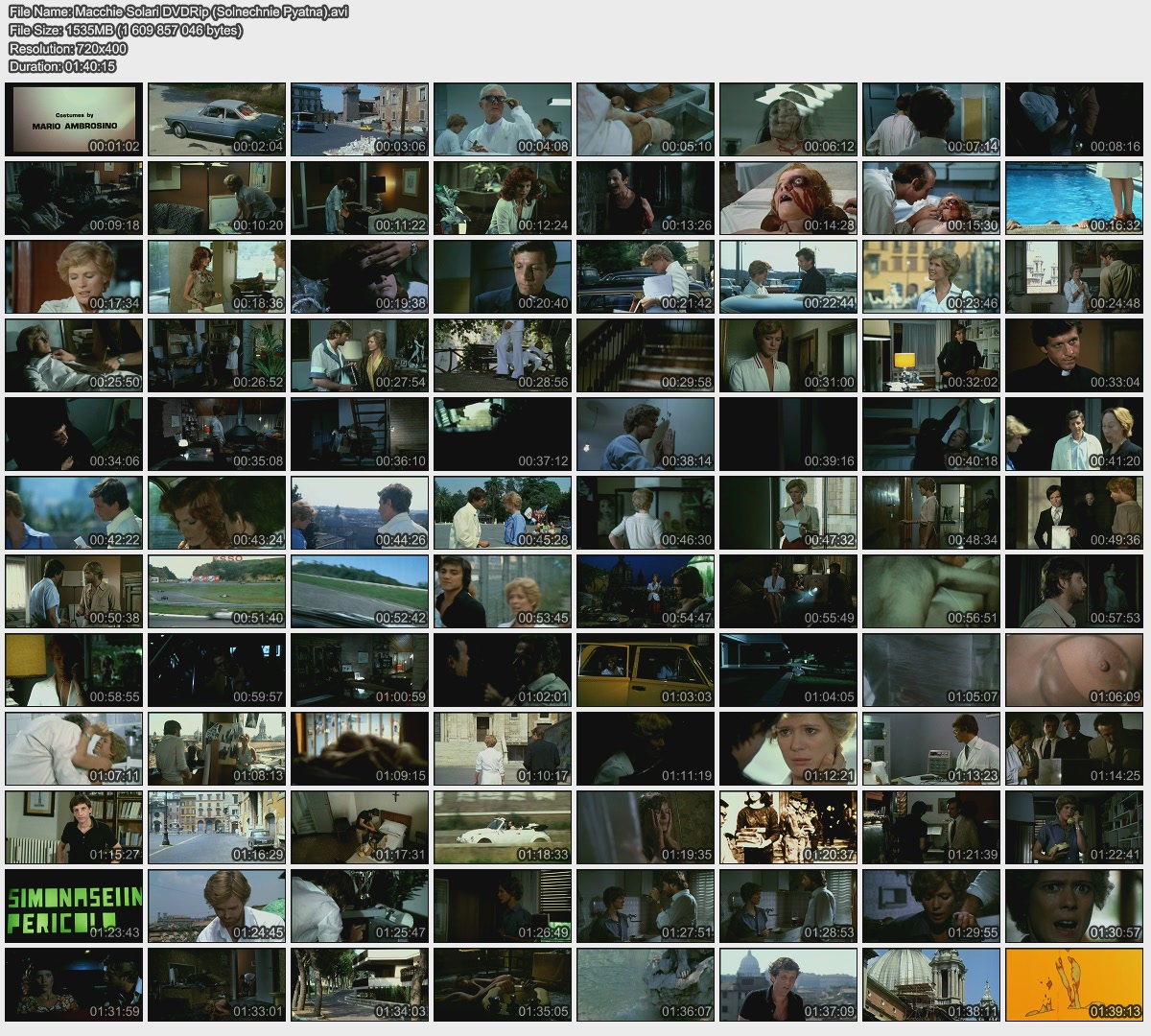Click the File Name text line

point(178,12)
